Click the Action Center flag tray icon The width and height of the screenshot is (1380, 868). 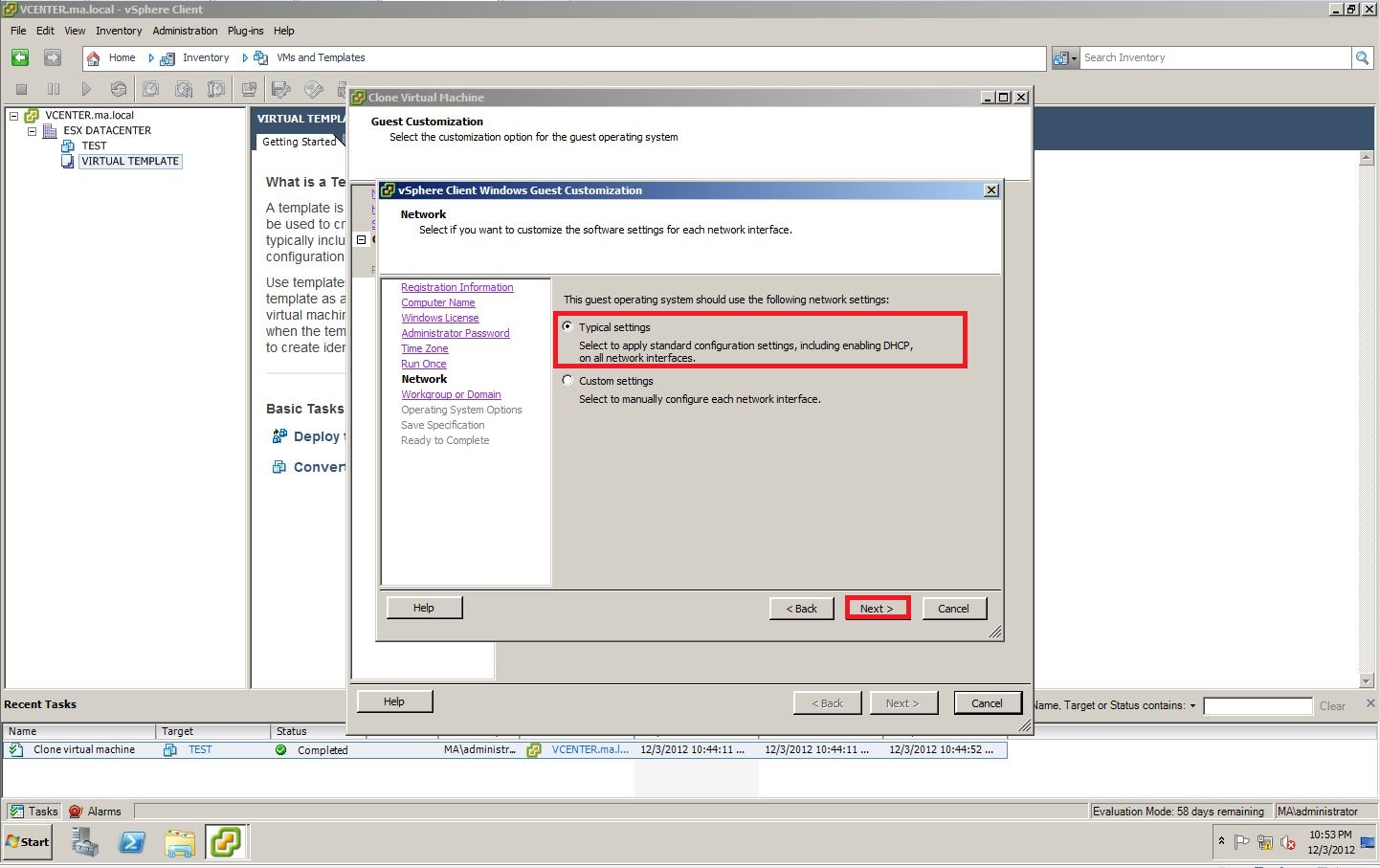tap(1242, 842)
